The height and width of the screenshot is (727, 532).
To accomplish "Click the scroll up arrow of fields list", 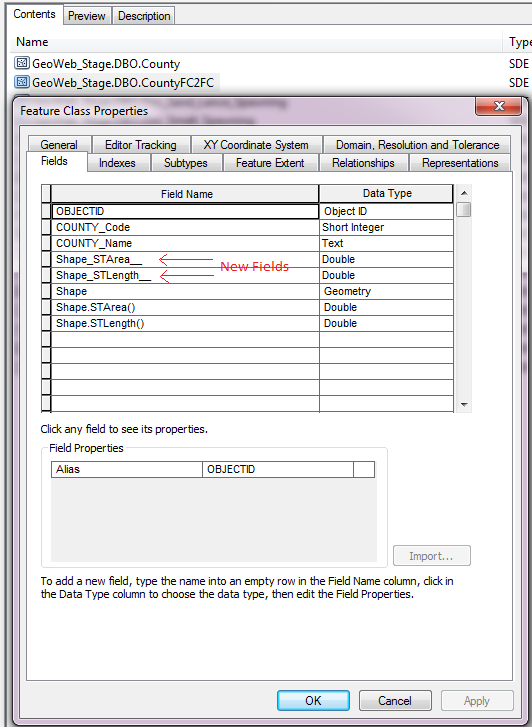I will [x=463, y=193].
